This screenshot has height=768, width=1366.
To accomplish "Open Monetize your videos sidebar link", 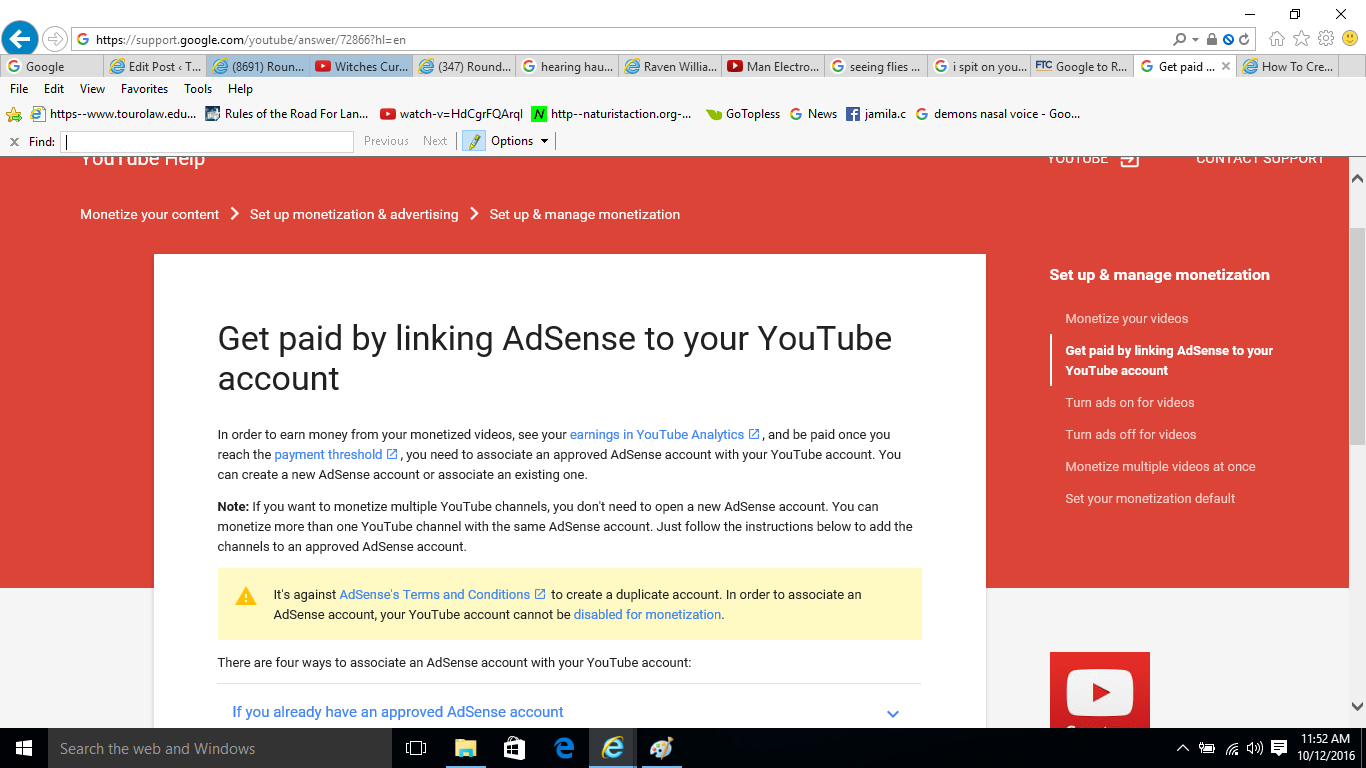I will (1127, 318).
